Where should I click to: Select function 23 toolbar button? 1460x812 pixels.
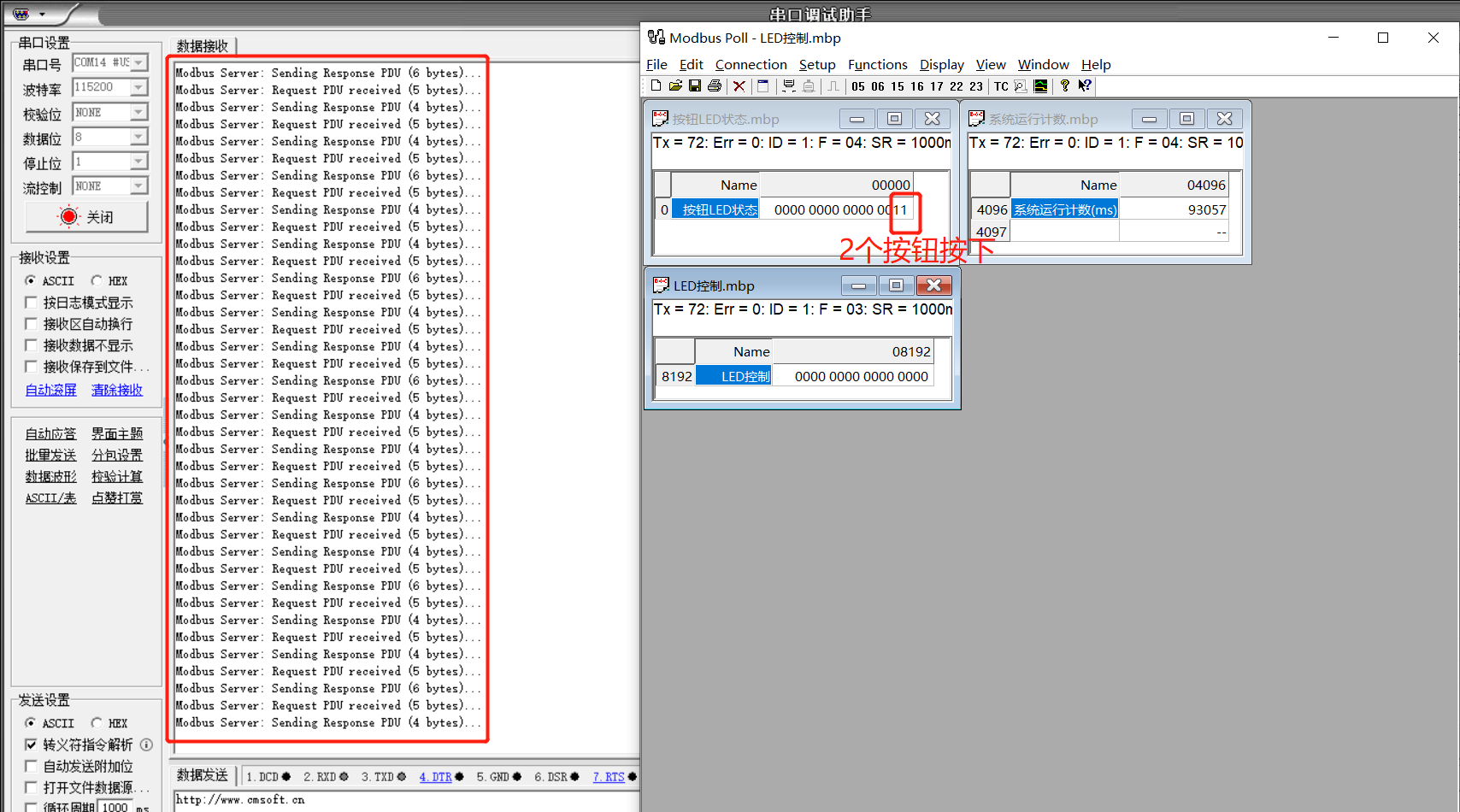tap(976, 86)
